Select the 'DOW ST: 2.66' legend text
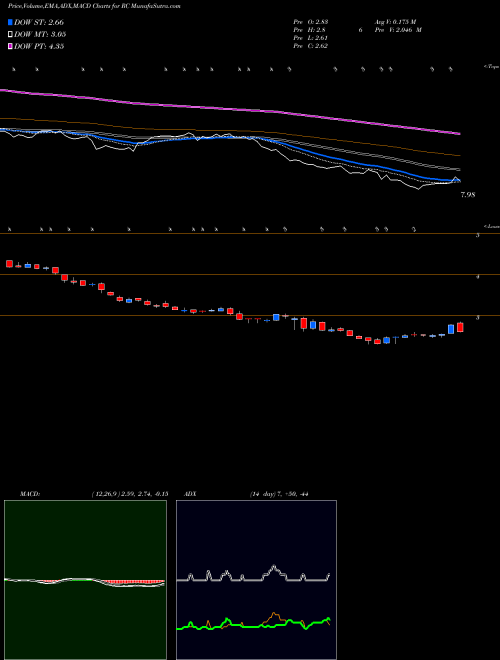This screenshot has height=660, width=500. 39,22
